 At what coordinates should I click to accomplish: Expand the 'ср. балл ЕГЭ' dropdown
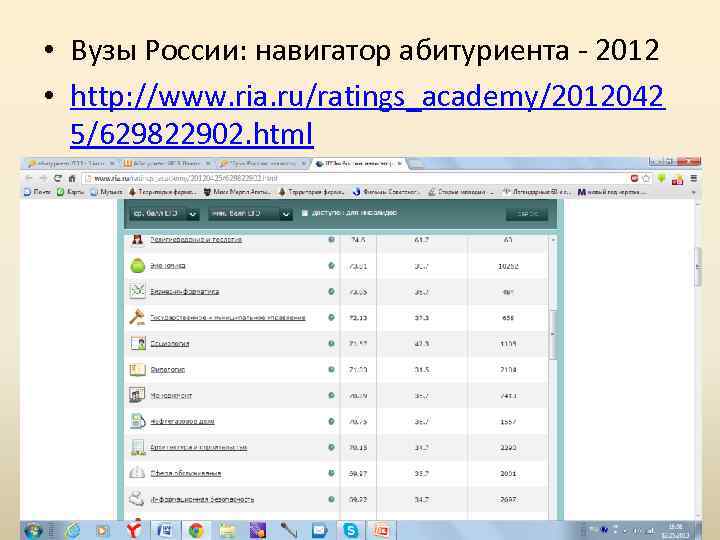[164, 214]
